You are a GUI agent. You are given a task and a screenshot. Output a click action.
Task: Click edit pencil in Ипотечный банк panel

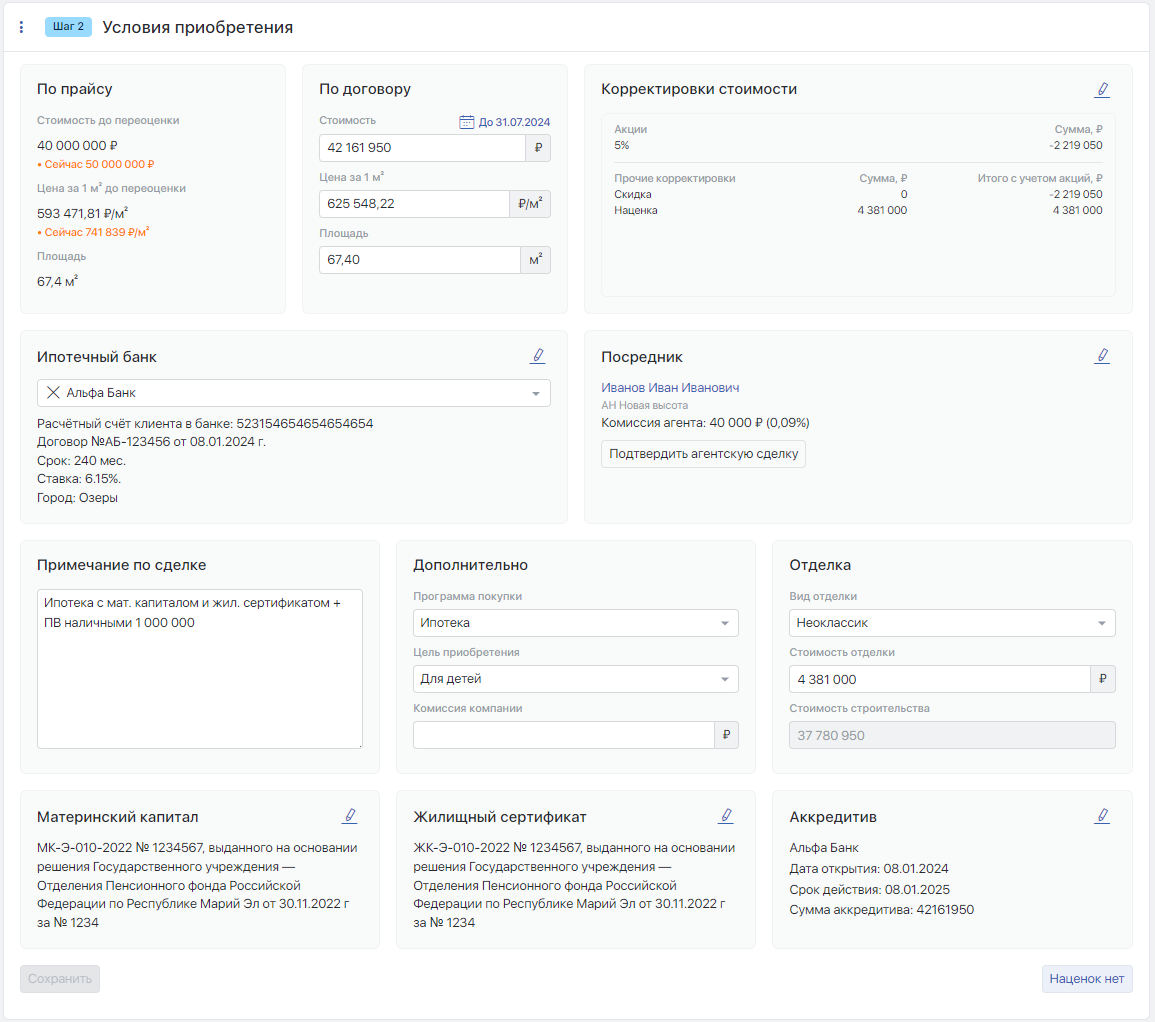tap(538, 356)
